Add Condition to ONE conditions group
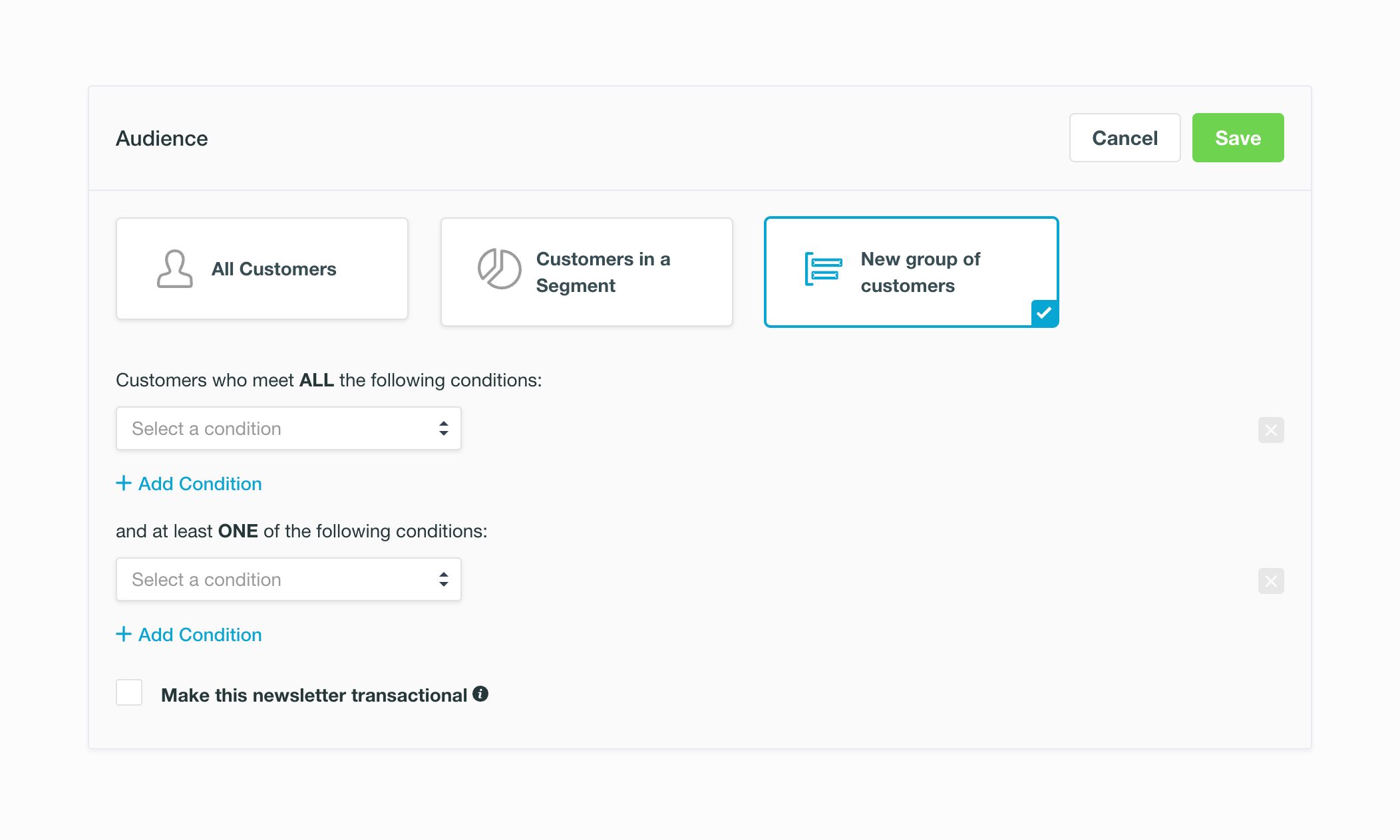The image size is (1400, 840). pyautogui.click(x=200, y=634)
